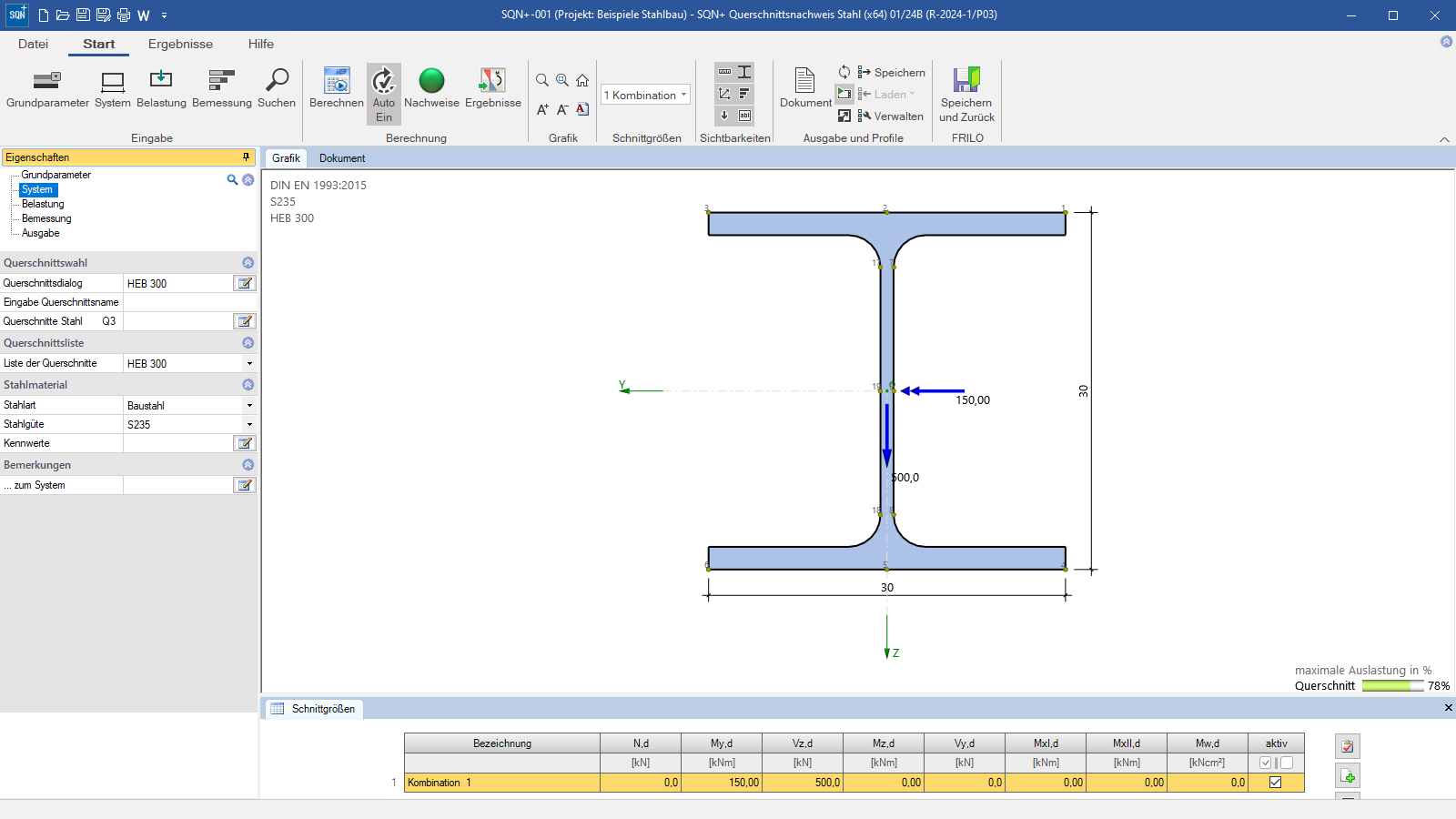Open the Hilfe tab
This screenshot has height=819, width=1456.
pos(260,44)
